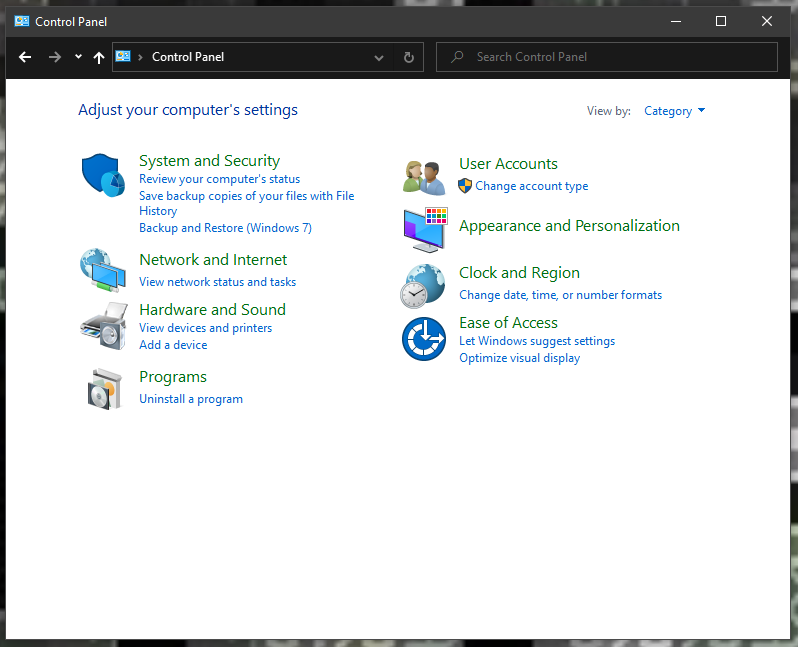Expand the chevron before Control Panel breadcrumb
Image resolution: width=798 pixels, height=647 pixels.
(140, 57)
